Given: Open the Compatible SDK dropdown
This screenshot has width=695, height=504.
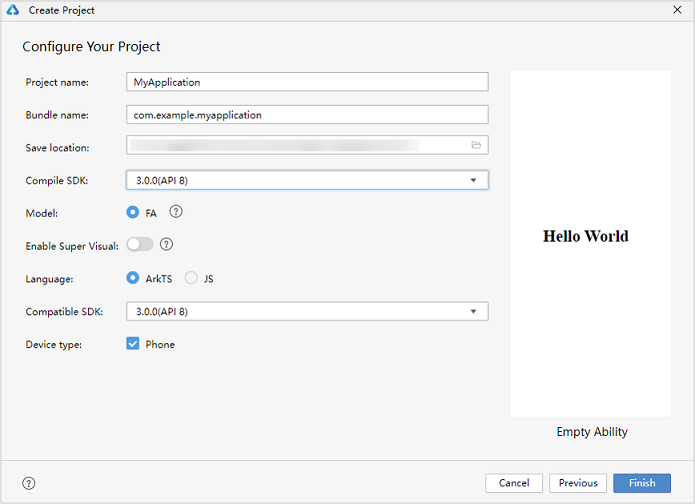Looking at the screenshot, I should pyautogui.click(x=307, y=311).
